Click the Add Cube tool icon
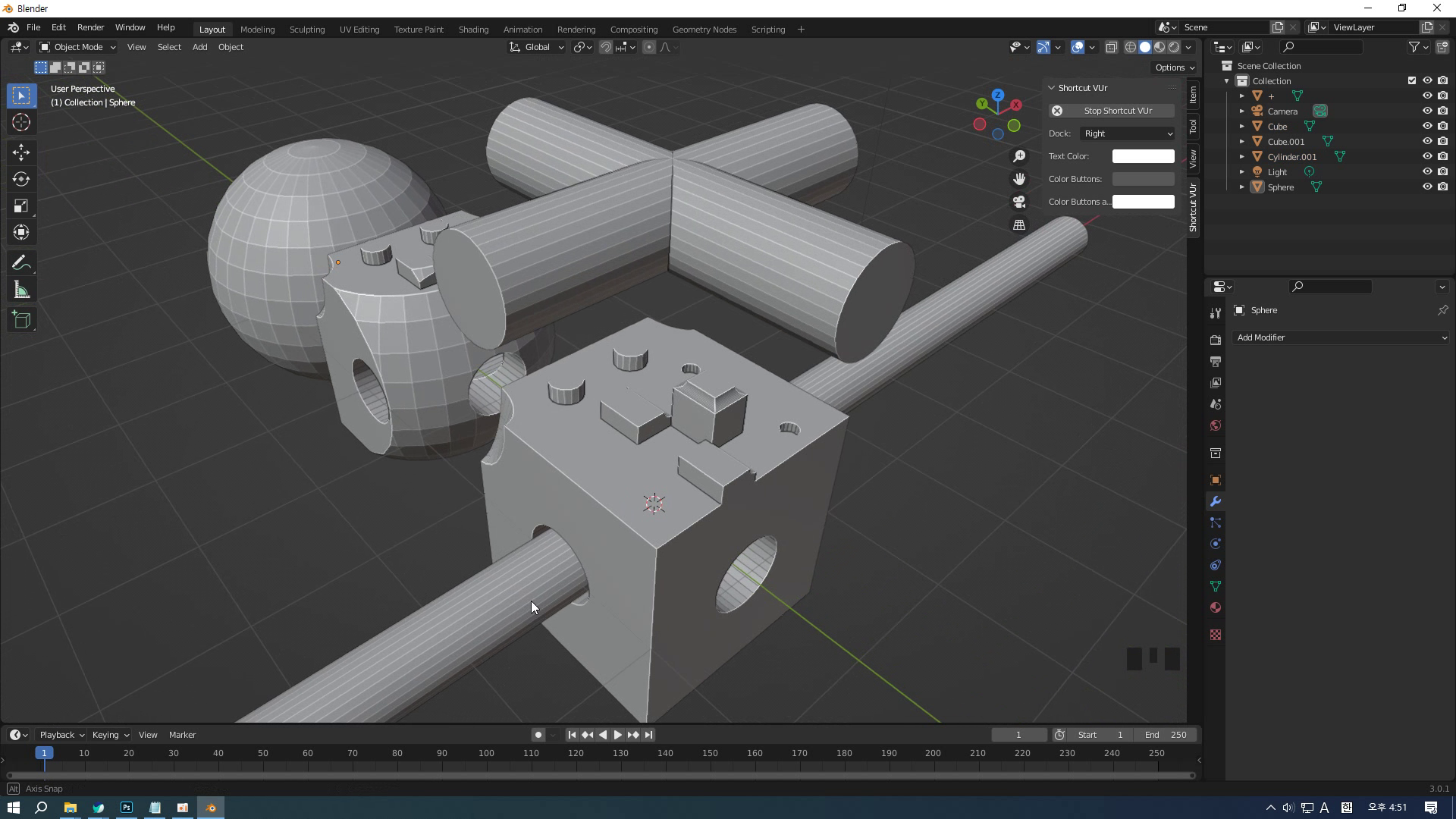Image resolution: width=1456 pixels, height=819 pixels. [21, 319]
